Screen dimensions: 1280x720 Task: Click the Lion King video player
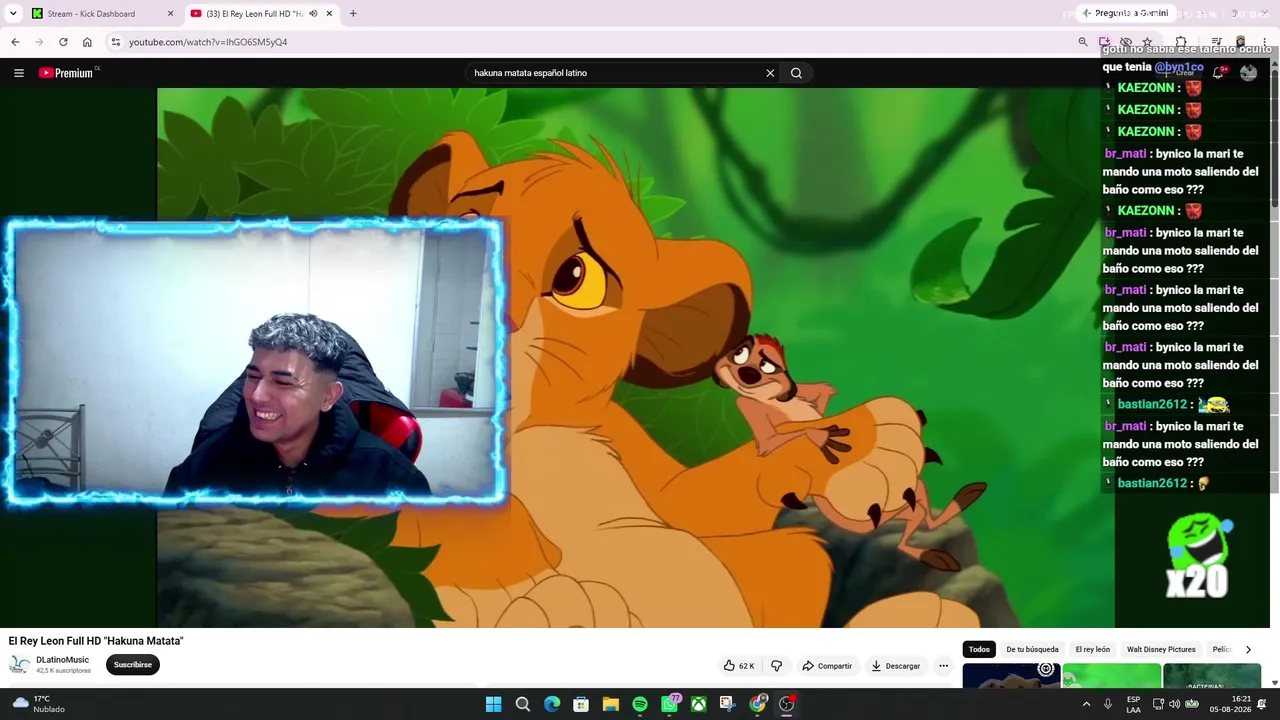[x=636, y=358]
